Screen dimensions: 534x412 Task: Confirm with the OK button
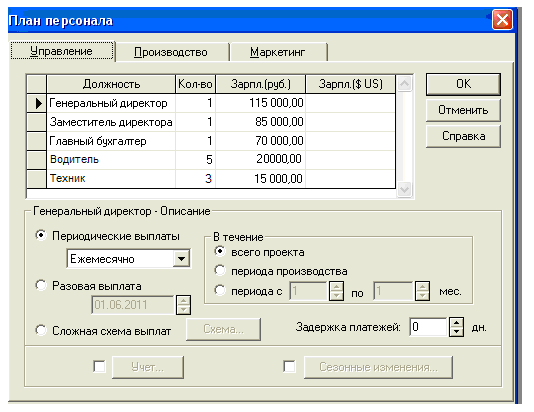tap(463, 84)
